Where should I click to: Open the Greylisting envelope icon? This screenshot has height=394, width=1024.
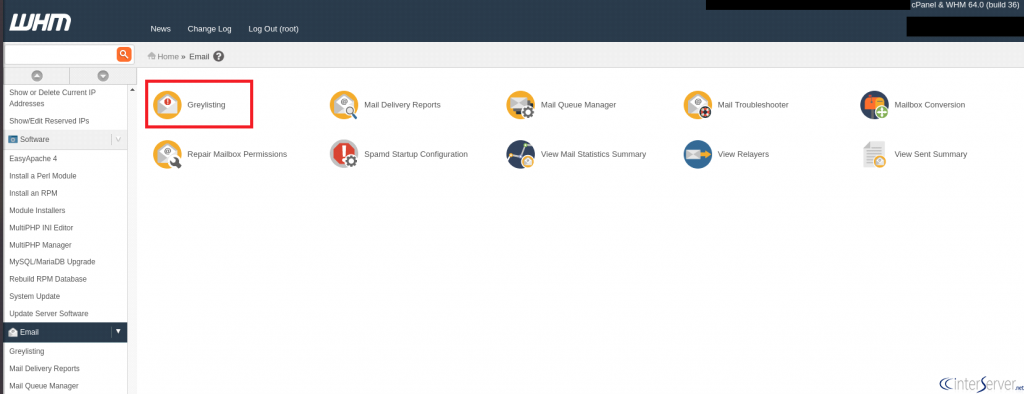click(167, 105)
